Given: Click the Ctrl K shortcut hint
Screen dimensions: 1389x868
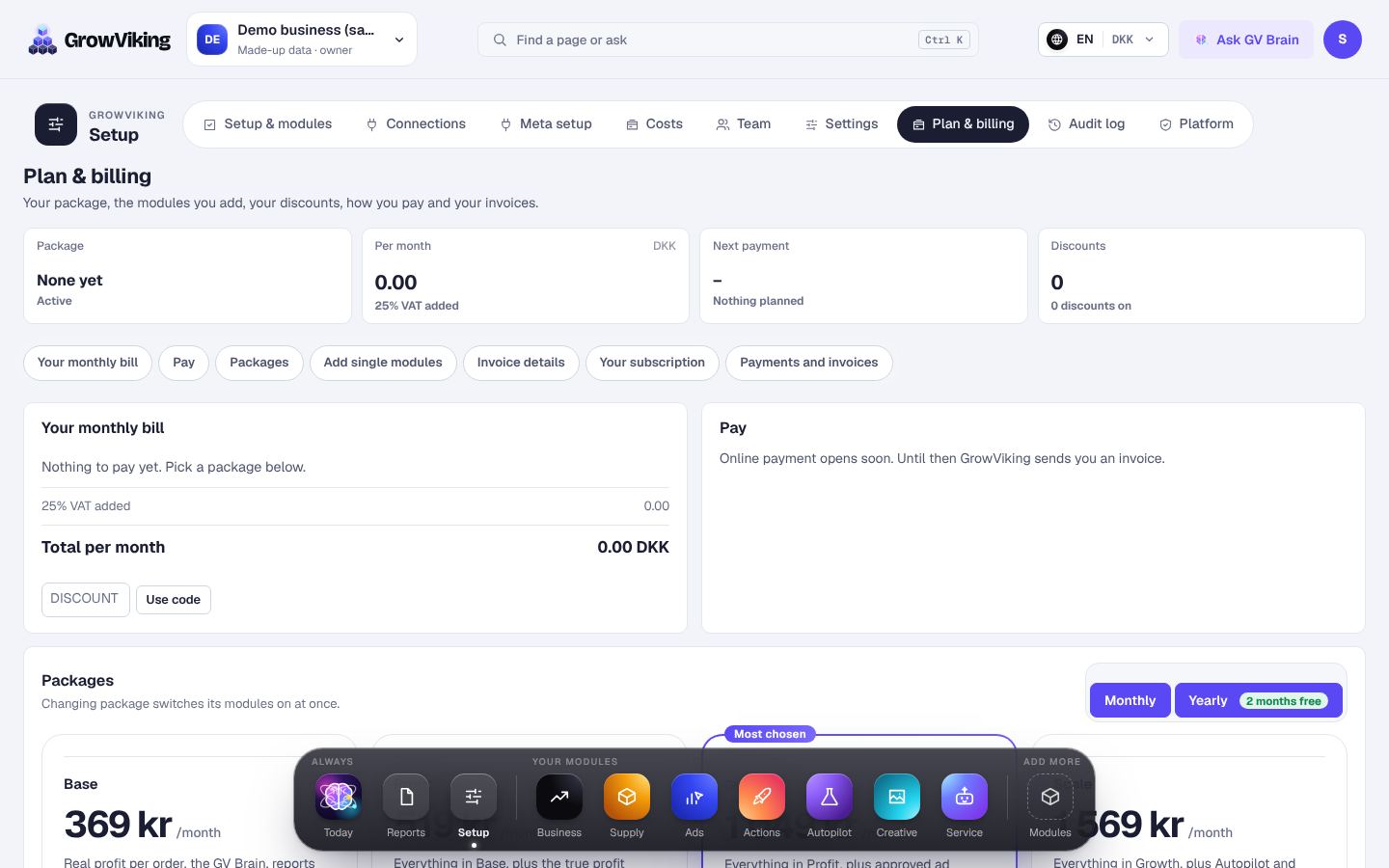Looking at the screenshot, I should [944, 40].
